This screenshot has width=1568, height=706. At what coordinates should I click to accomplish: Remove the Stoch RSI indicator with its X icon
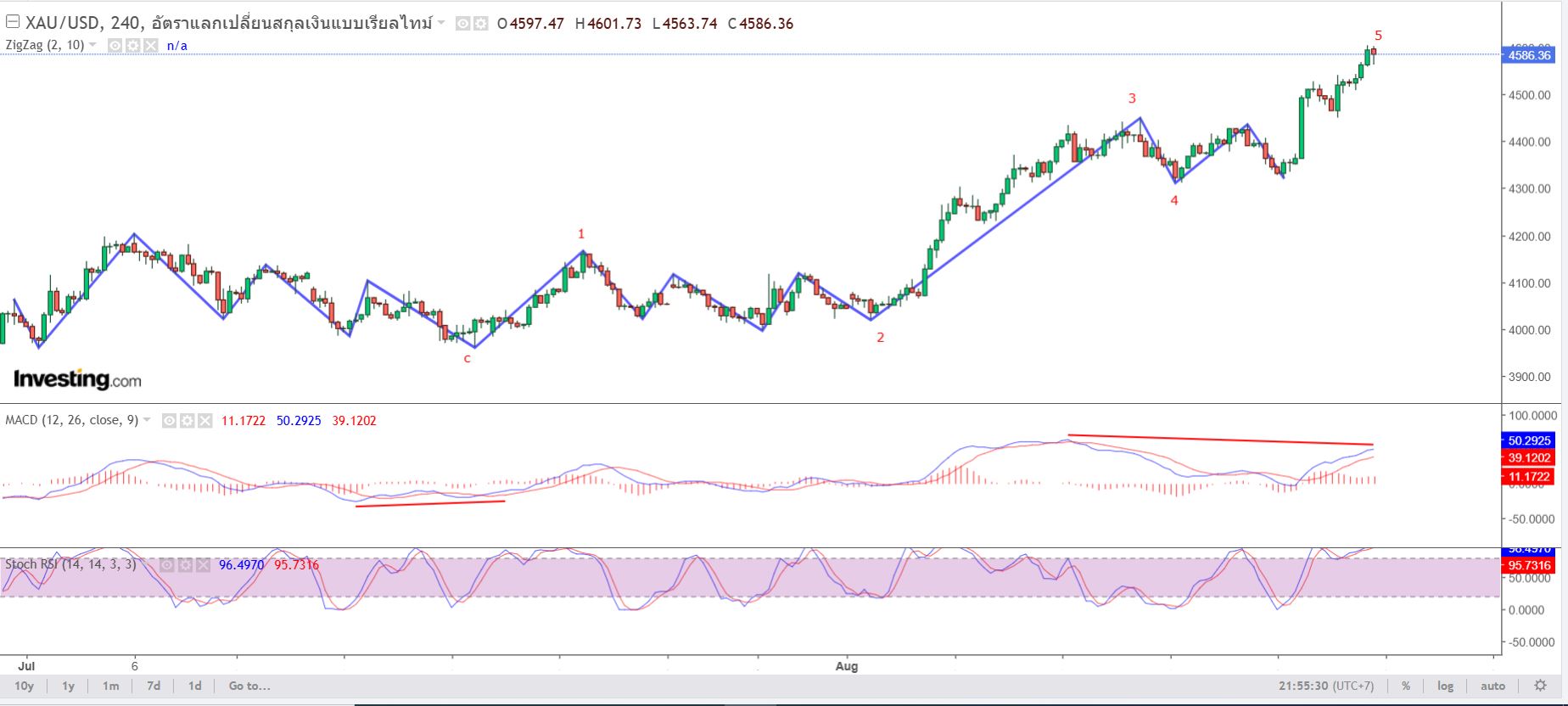click(x=202, y=564)
